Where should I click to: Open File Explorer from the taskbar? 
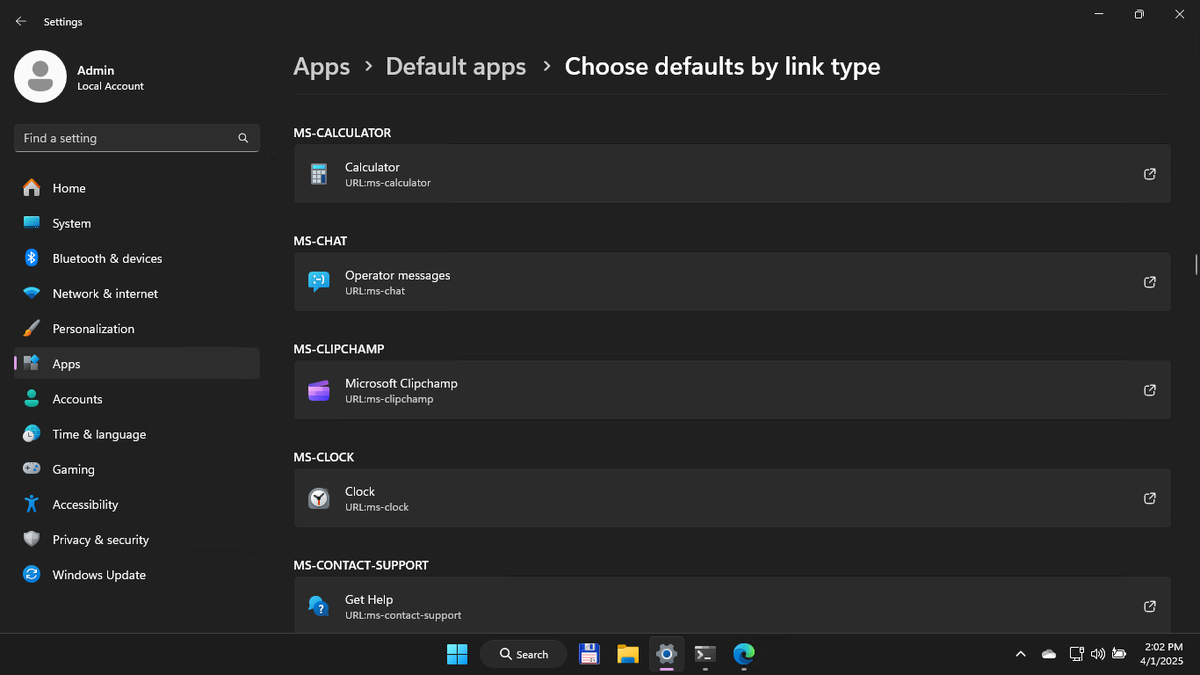click(627, 654)
